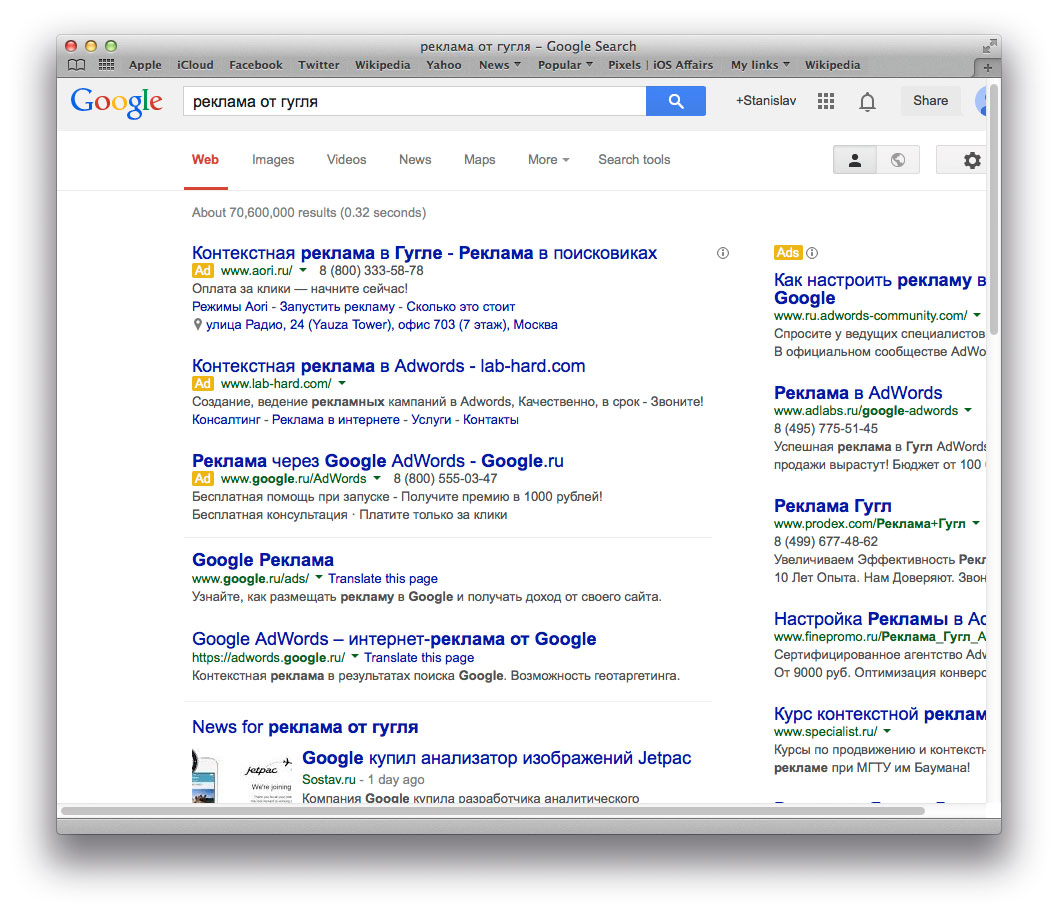Screen dimensions: 1058x913
Task: Click the Jetpac news thumbnail image
Action: (x=243, y=777)
